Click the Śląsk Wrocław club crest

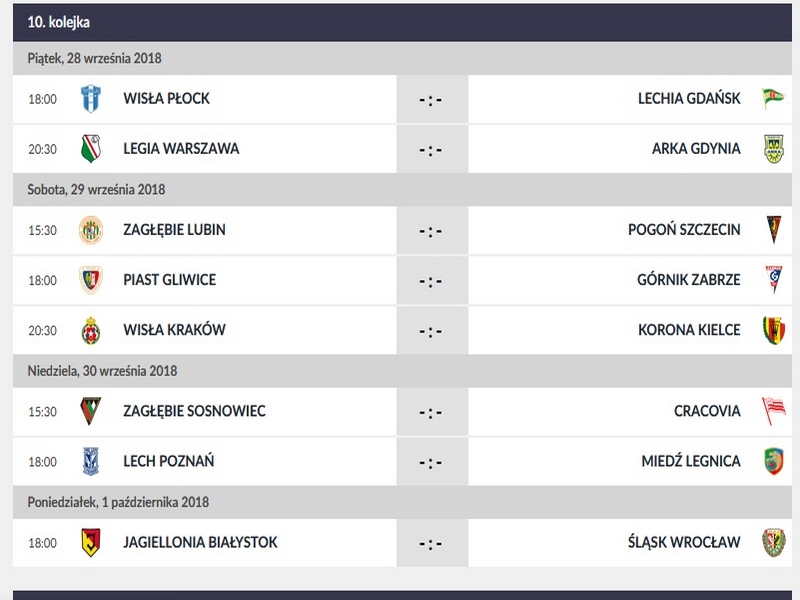773,543
